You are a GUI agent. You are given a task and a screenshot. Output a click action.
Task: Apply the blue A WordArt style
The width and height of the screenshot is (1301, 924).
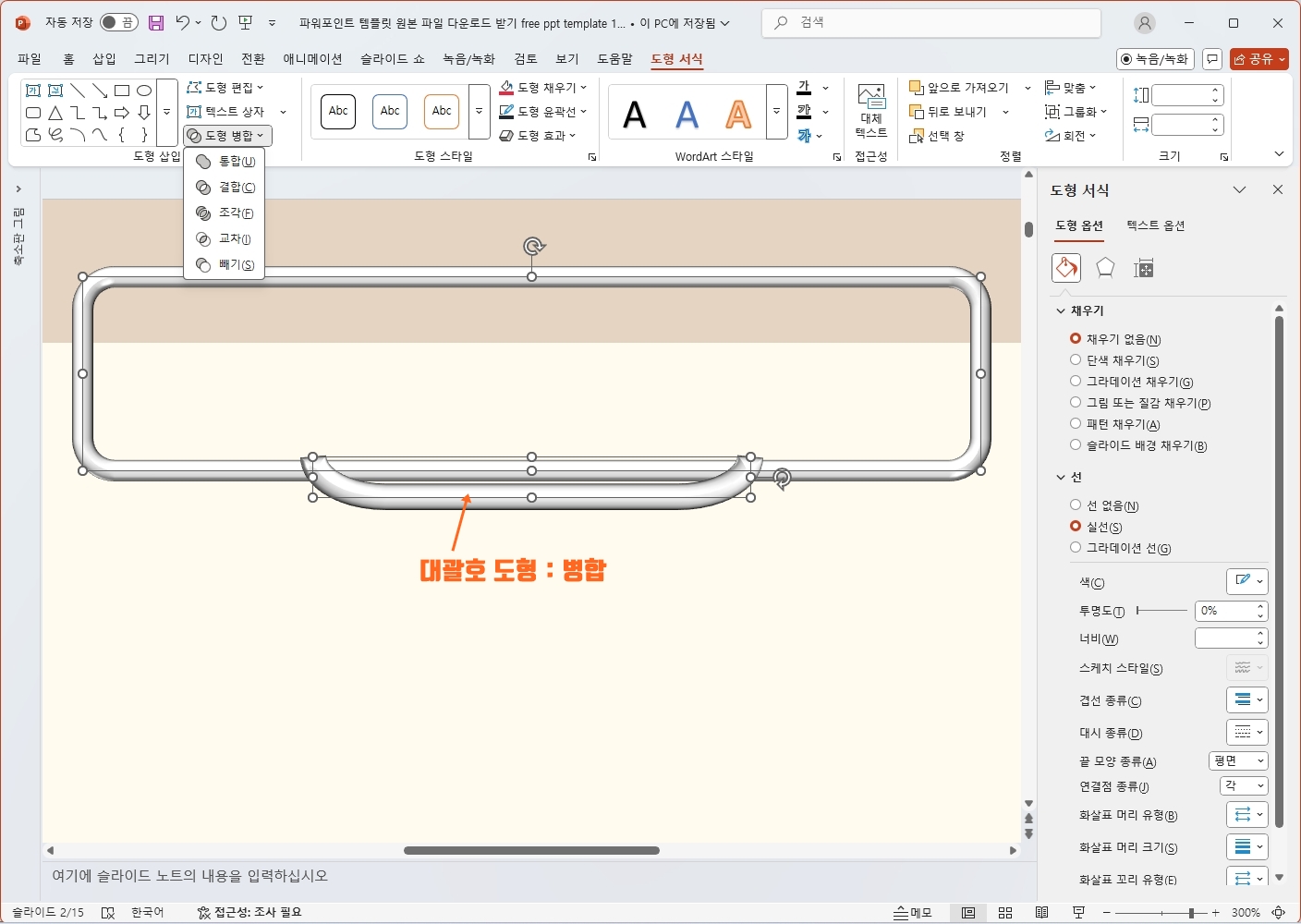pos(687,115)
